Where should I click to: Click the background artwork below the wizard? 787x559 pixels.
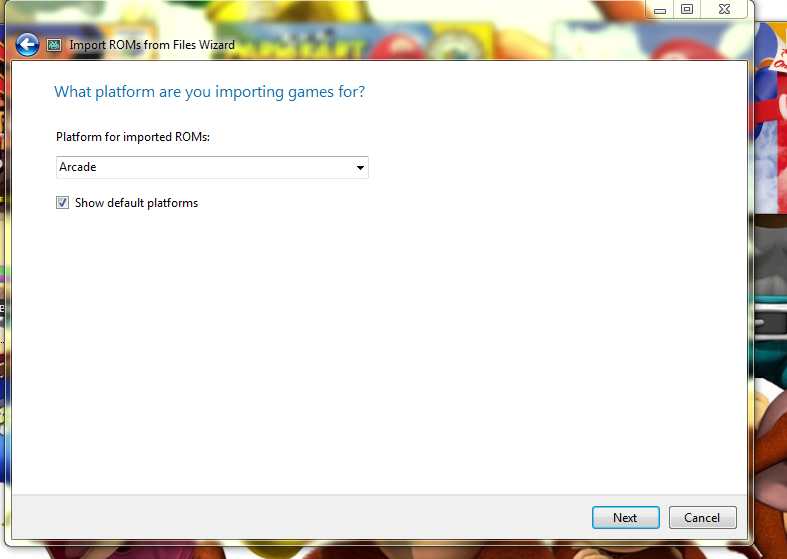[x=400, y=550]
